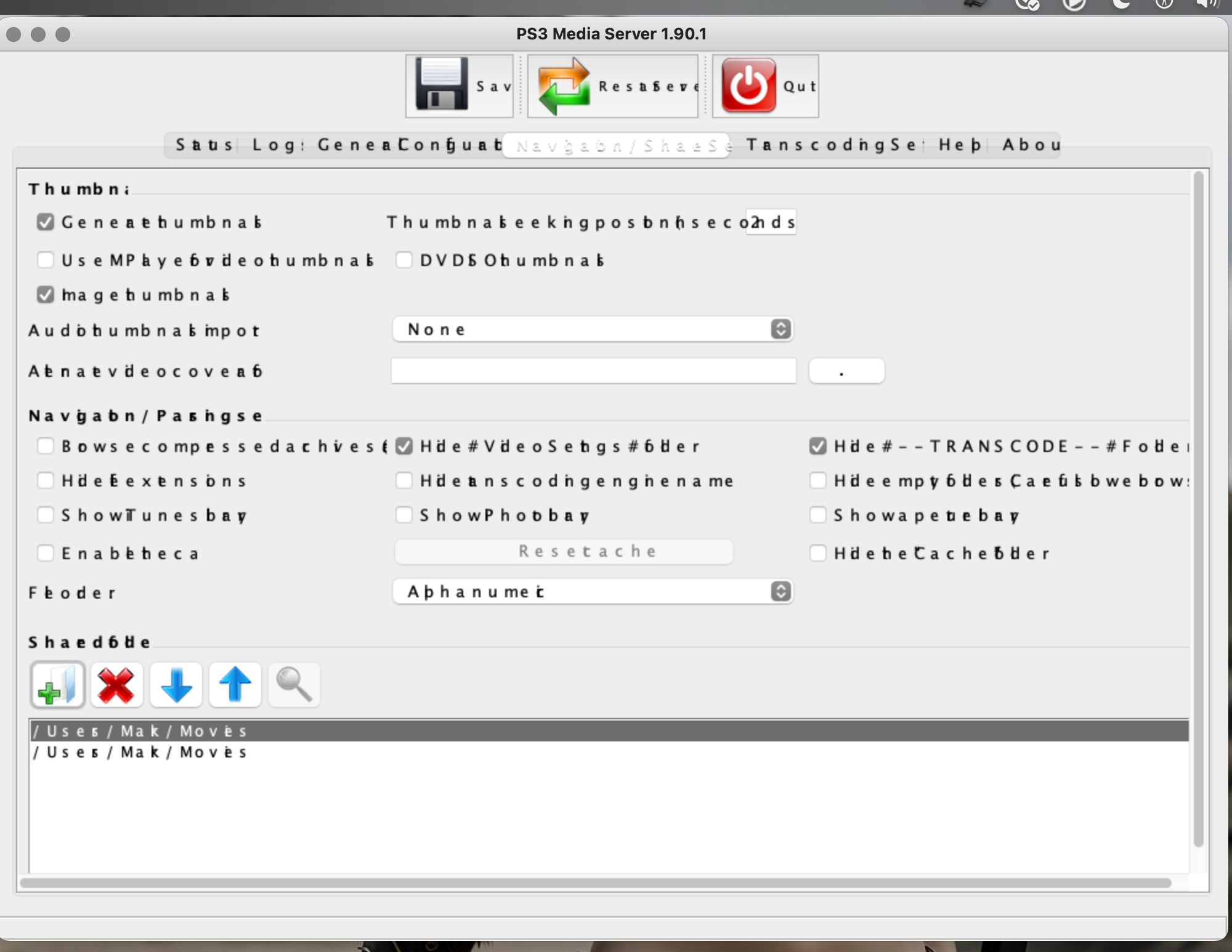
Task: Toggle the Generate thumbnails checkbox
Action: point(46,222)
